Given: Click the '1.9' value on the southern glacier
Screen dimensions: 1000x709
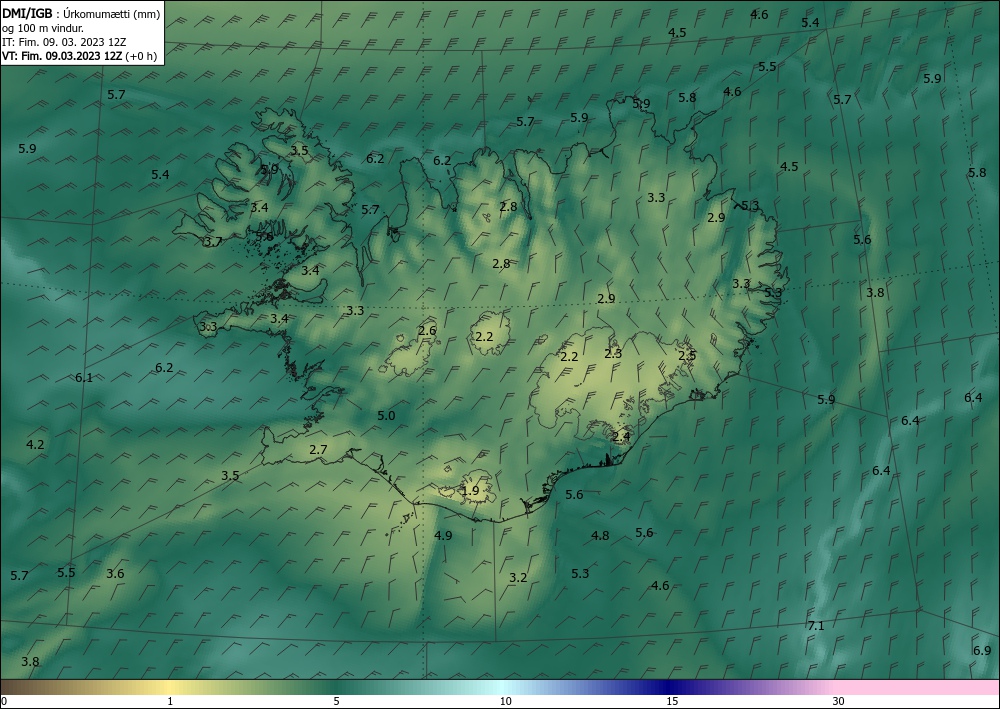Looking at the screenshot, I should click(470, 490).
